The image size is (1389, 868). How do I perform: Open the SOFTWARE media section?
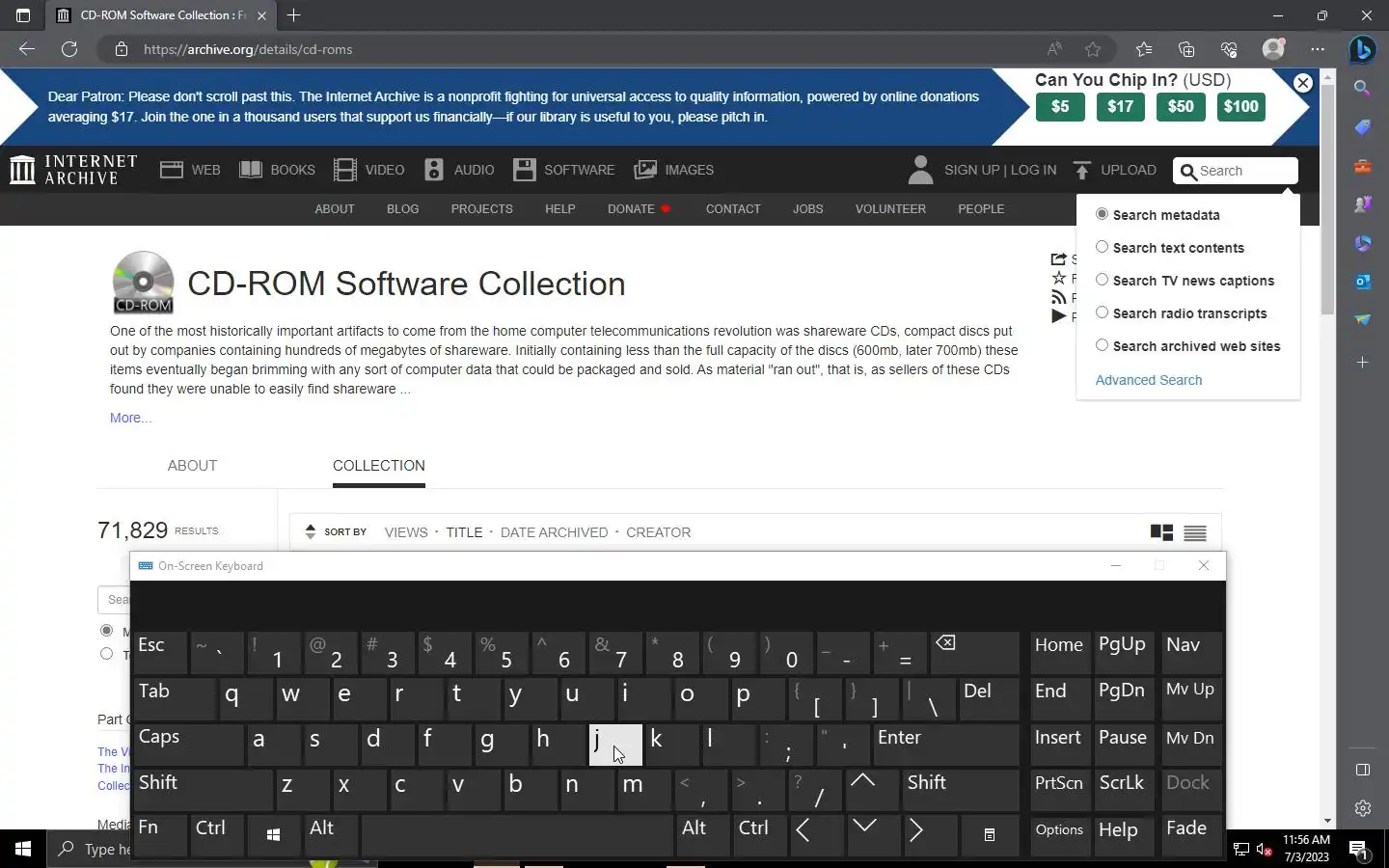563,170
